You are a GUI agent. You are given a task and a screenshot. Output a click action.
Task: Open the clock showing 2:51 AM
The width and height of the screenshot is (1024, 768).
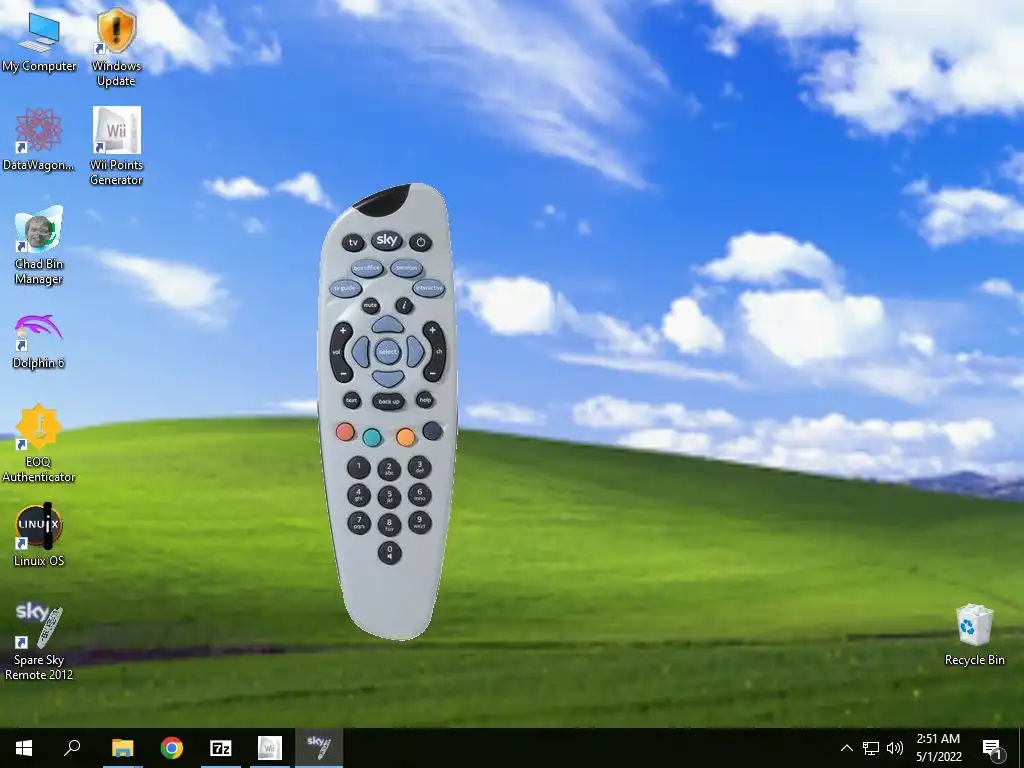tap(938, 748)
